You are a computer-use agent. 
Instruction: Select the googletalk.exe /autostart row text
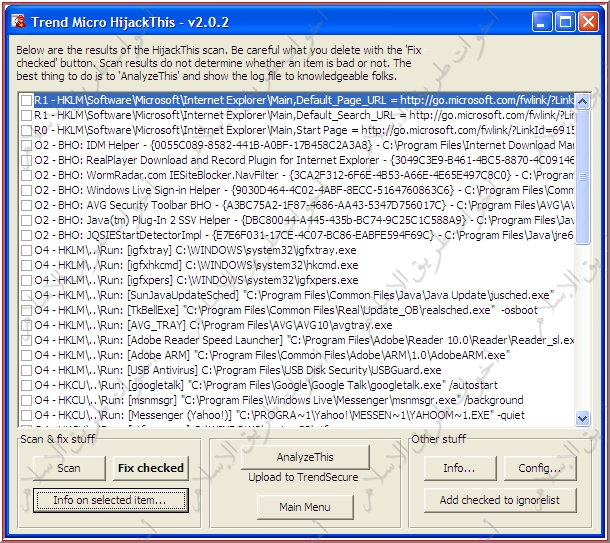(x=266, y=385)
